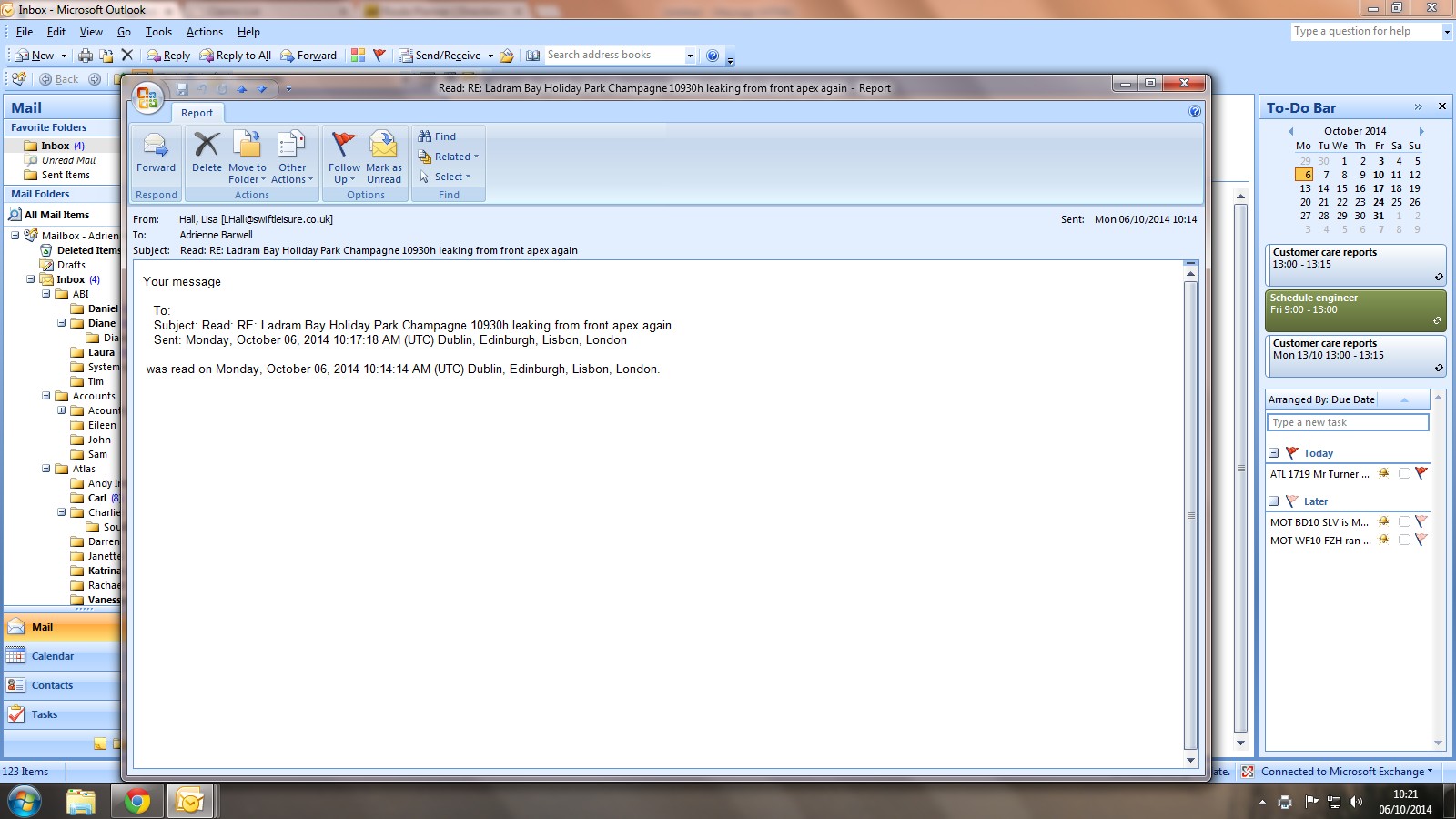Collapse the ABI folder in the tree
Image resolution: width=1456 pixels, height=819 pixels.
46,294
